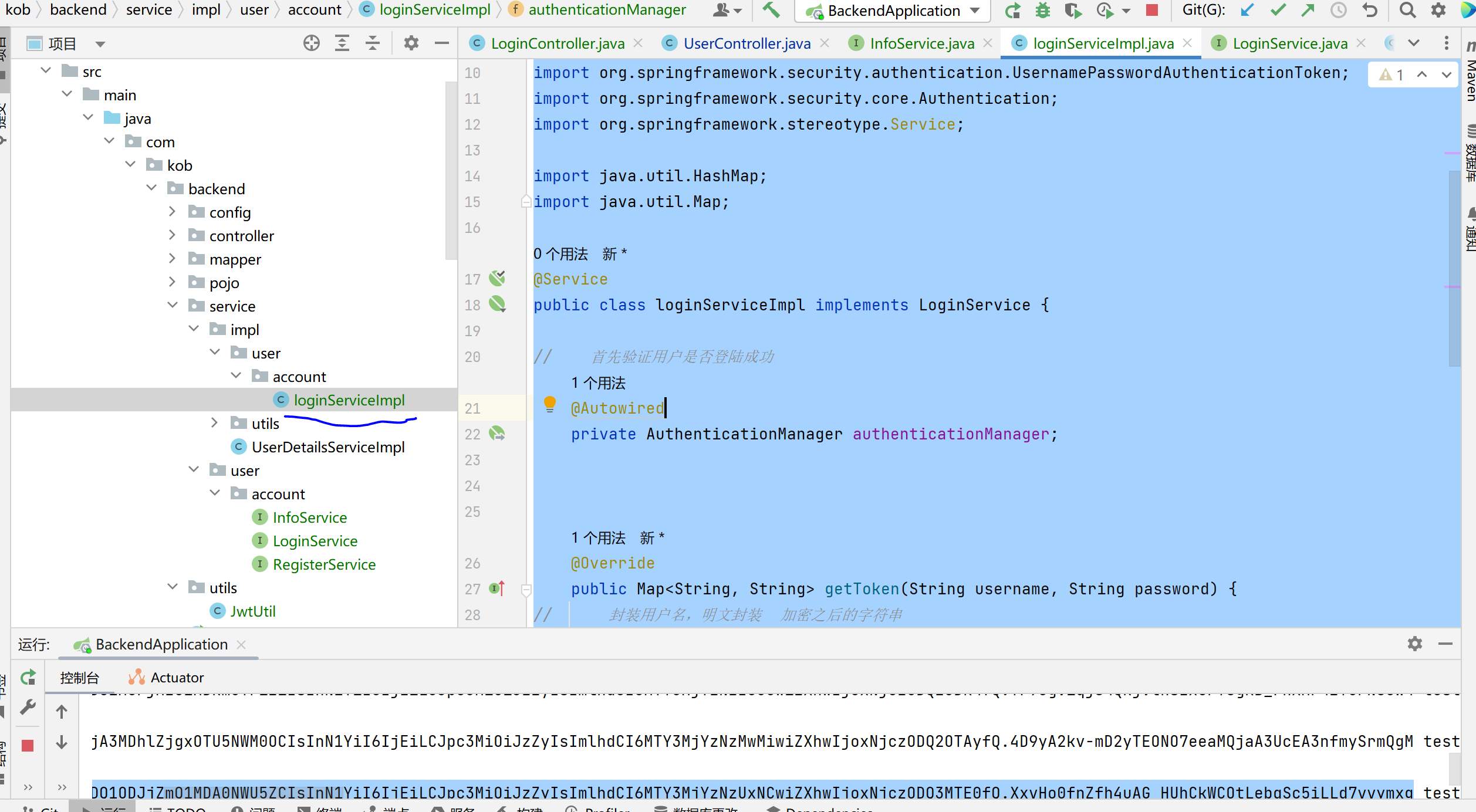
Task: Open Search Everywhere magnifier icon
Action: (x=1407, y=10)
